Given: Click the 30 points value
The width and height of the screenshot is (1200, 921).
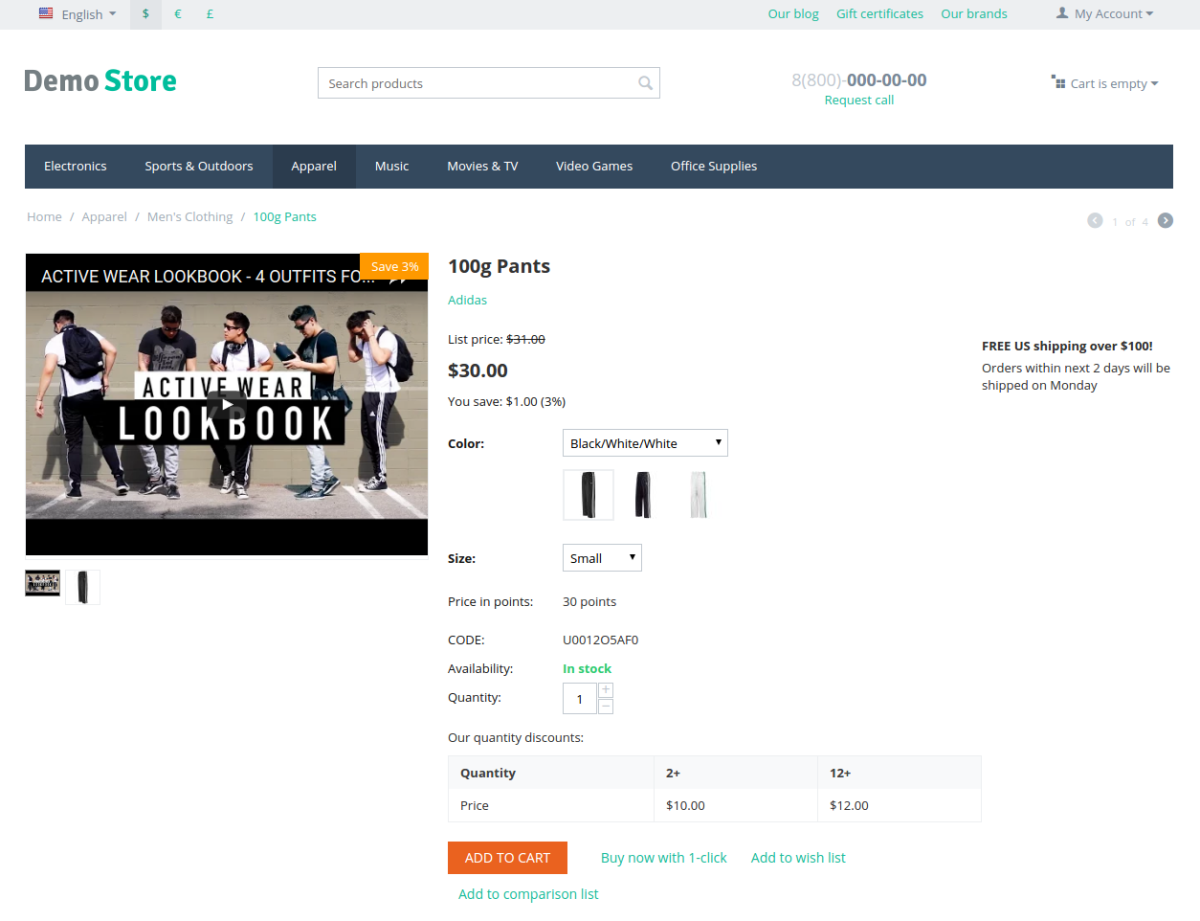Looking at the screenshot, I should 589,602.
